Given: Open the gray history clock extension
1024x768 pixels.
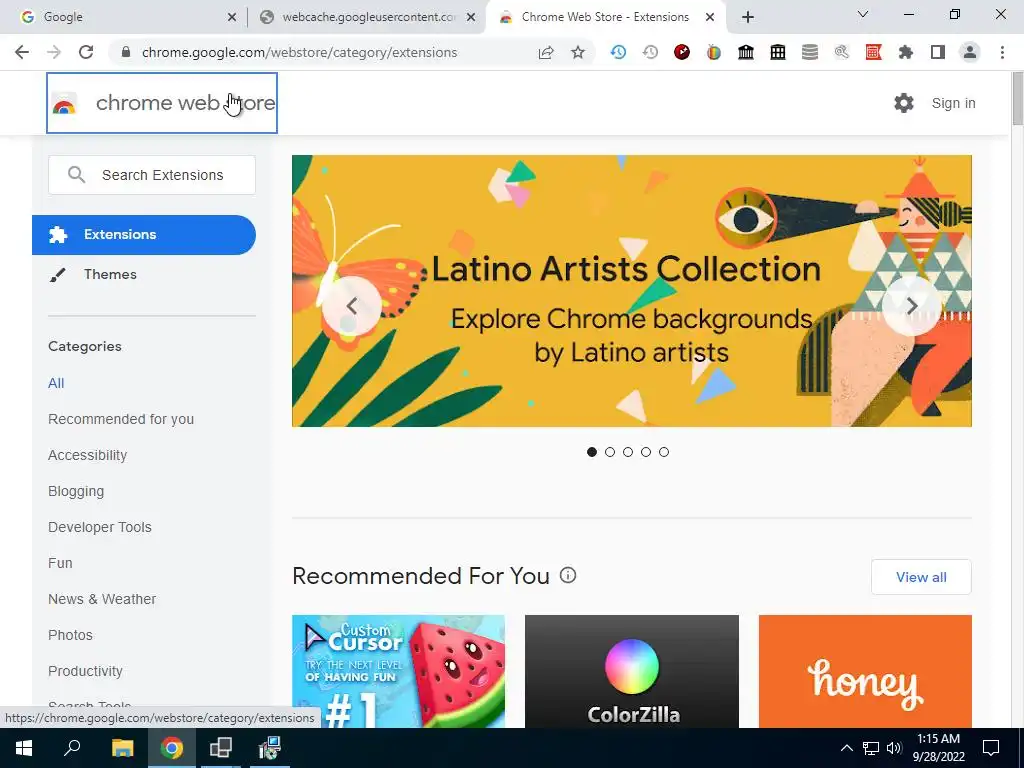Looking at the screenshot, I should click(x=650, y=52).
